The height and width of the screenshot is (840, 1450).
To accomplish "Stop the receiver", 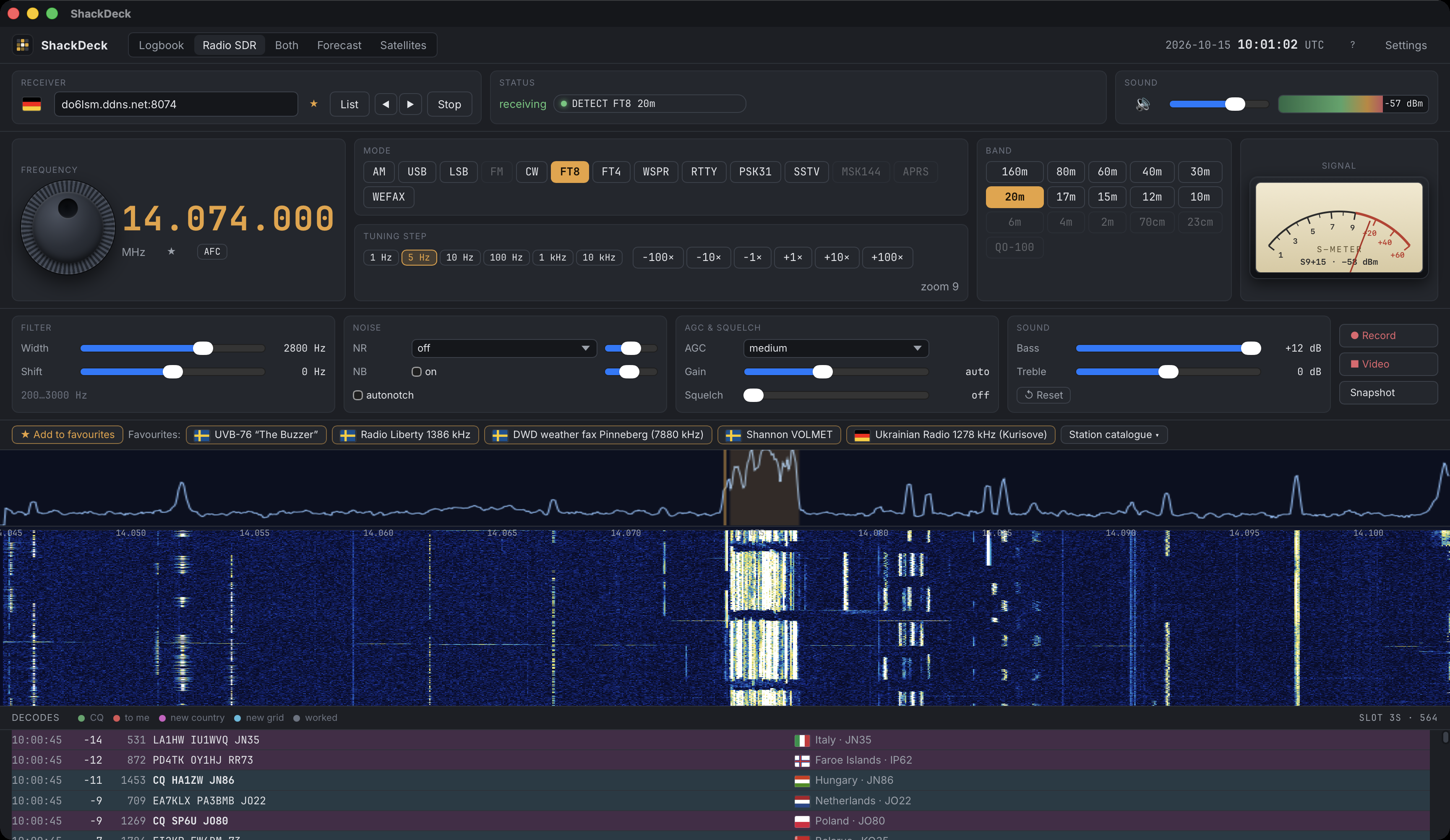I will [x=449, y=104].
